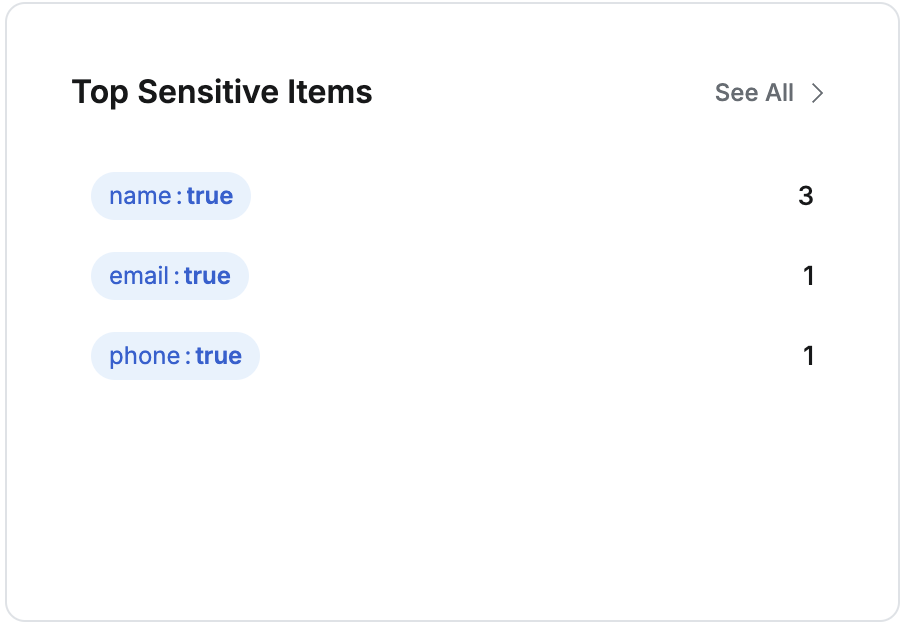Click the See All link

pyautogui.click(x=754, y=93)
